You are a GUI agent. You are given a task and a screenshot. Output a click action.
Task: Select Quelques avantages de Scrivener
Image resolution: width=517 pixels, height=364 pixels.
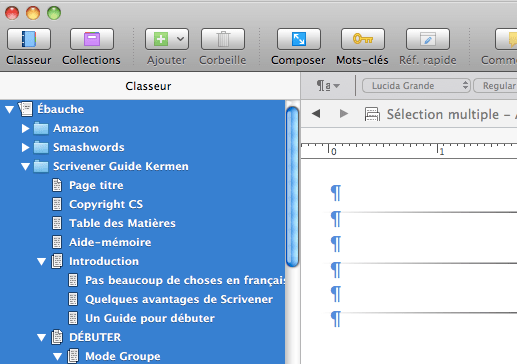[179, 299]
